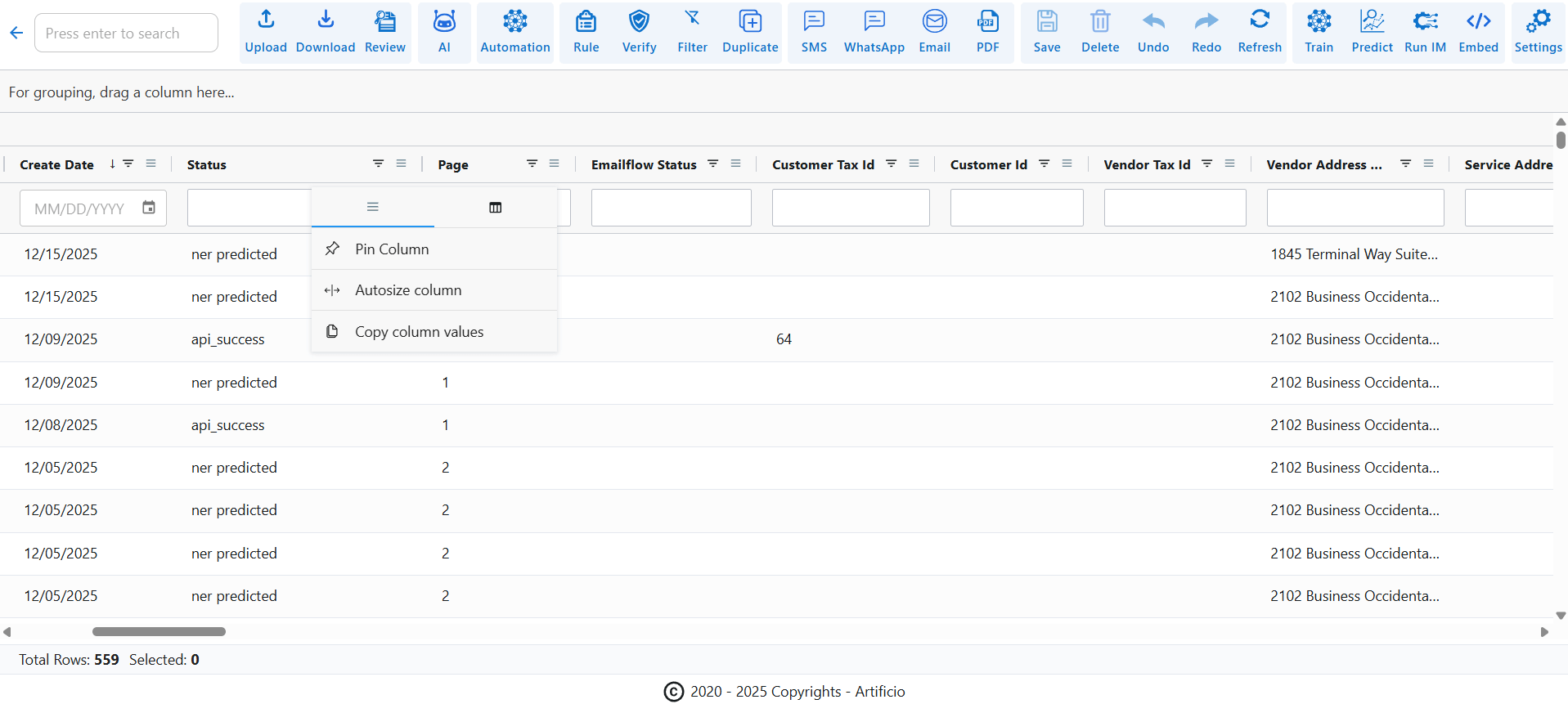Image resolution: width=1568 pixels, height=704 pixels.
Task: Choose Copy column values option
Action: tap(434, 331)
